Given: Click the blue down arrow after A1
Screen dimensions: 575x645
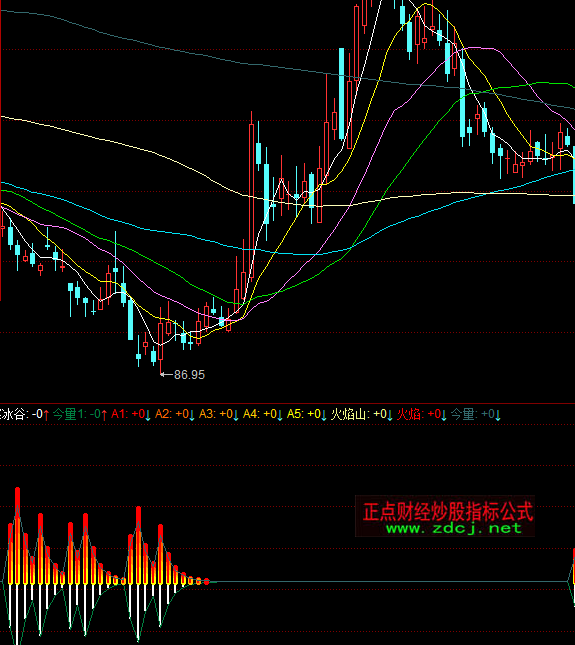Looking at the screenshot, I should (x=148, y=415).
